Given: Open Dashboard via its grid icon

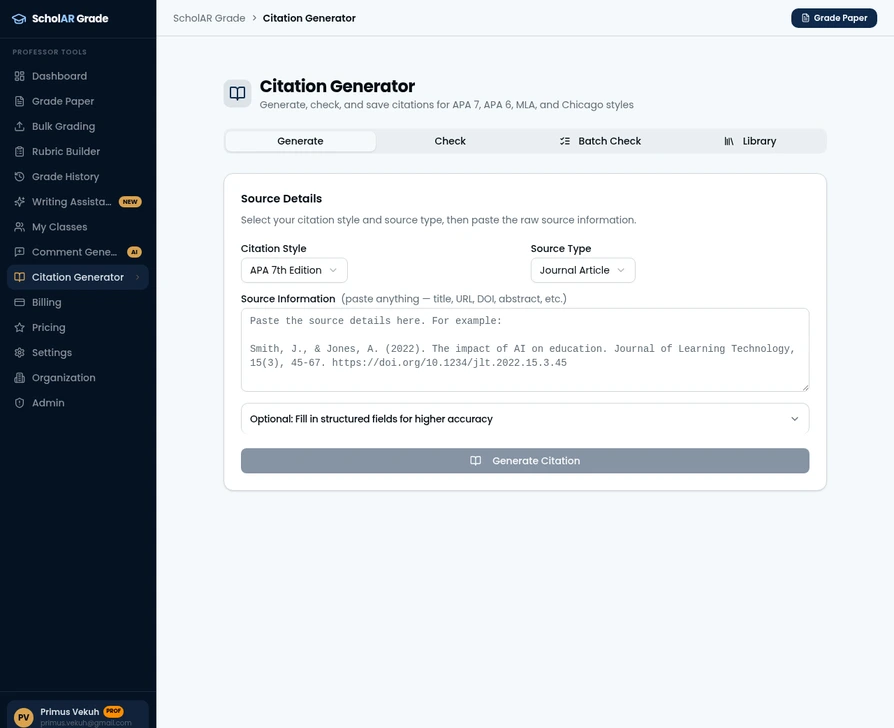Looking at the screenshot, I should 19,76.
